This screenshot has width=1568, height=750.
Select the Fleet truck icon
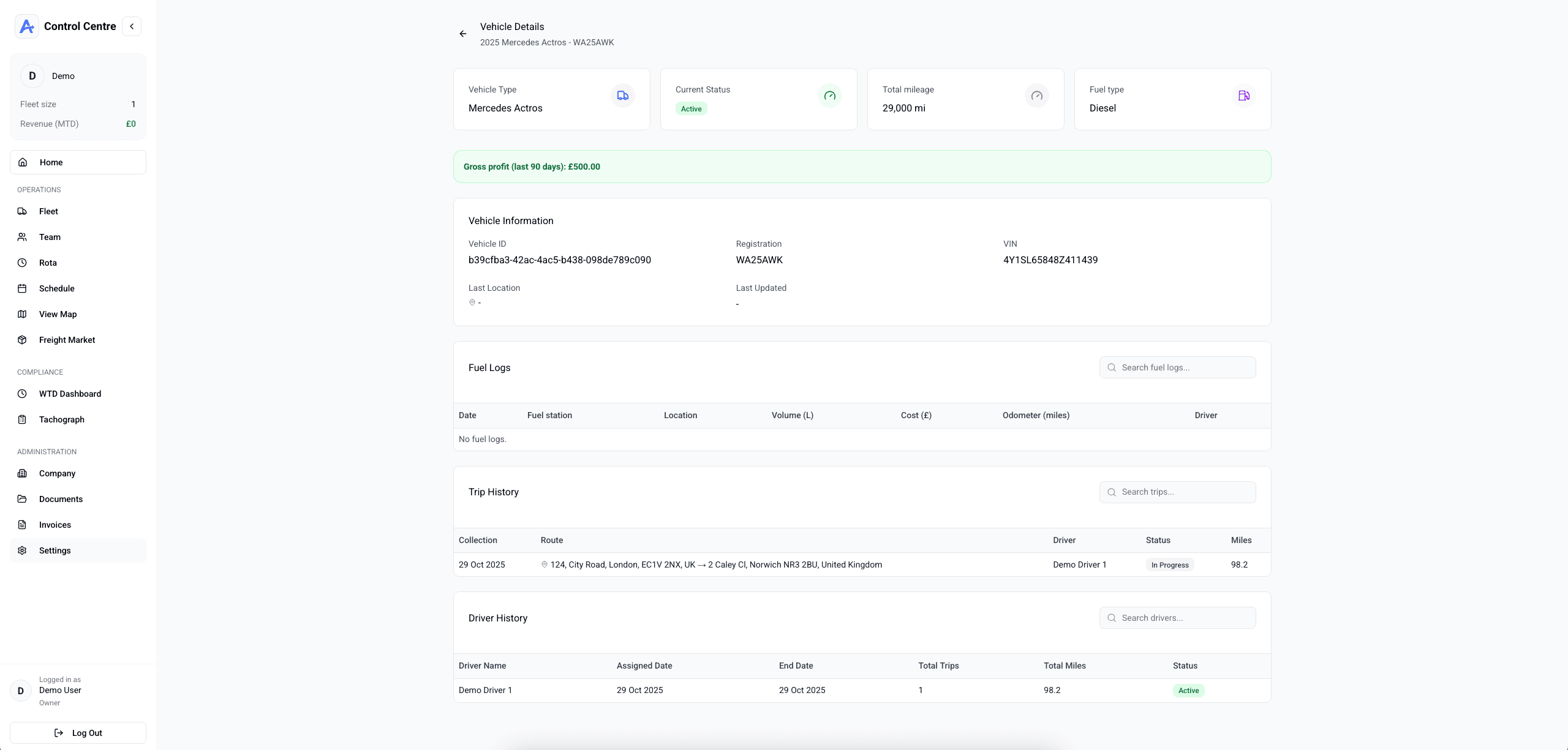point(22,211)
